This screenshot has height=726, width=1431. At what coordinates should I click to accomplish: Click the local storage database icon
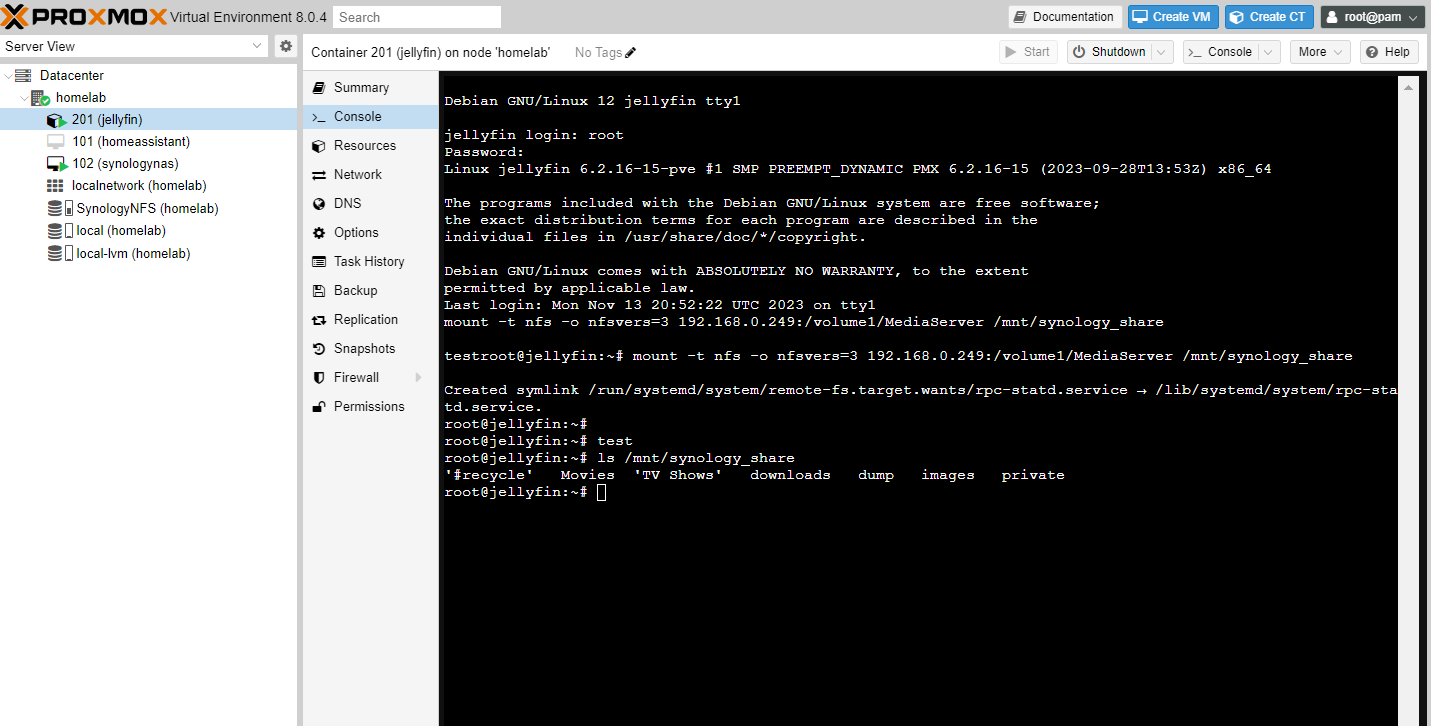point(60,230)
